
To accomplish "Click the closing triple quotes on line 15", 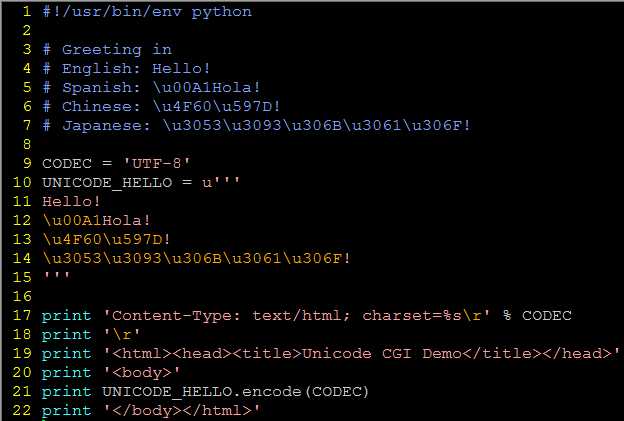I will pos(57,275).
